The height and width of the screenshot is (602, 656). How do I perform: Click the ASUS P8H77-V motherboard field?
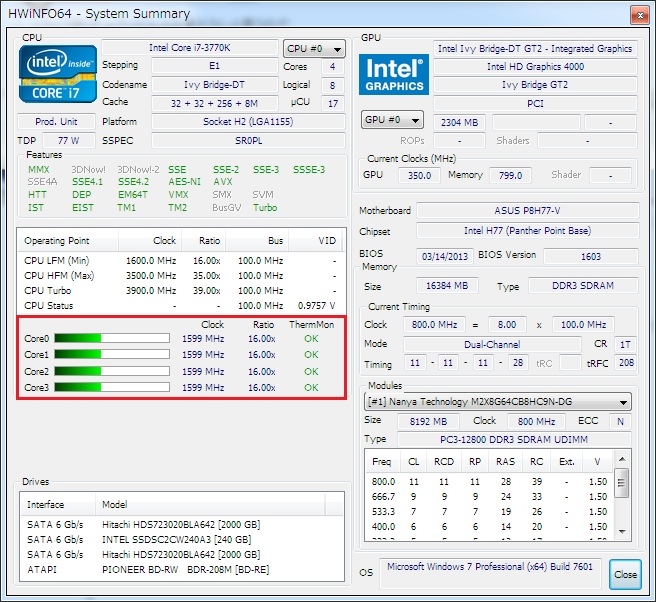tap(528, 210)
